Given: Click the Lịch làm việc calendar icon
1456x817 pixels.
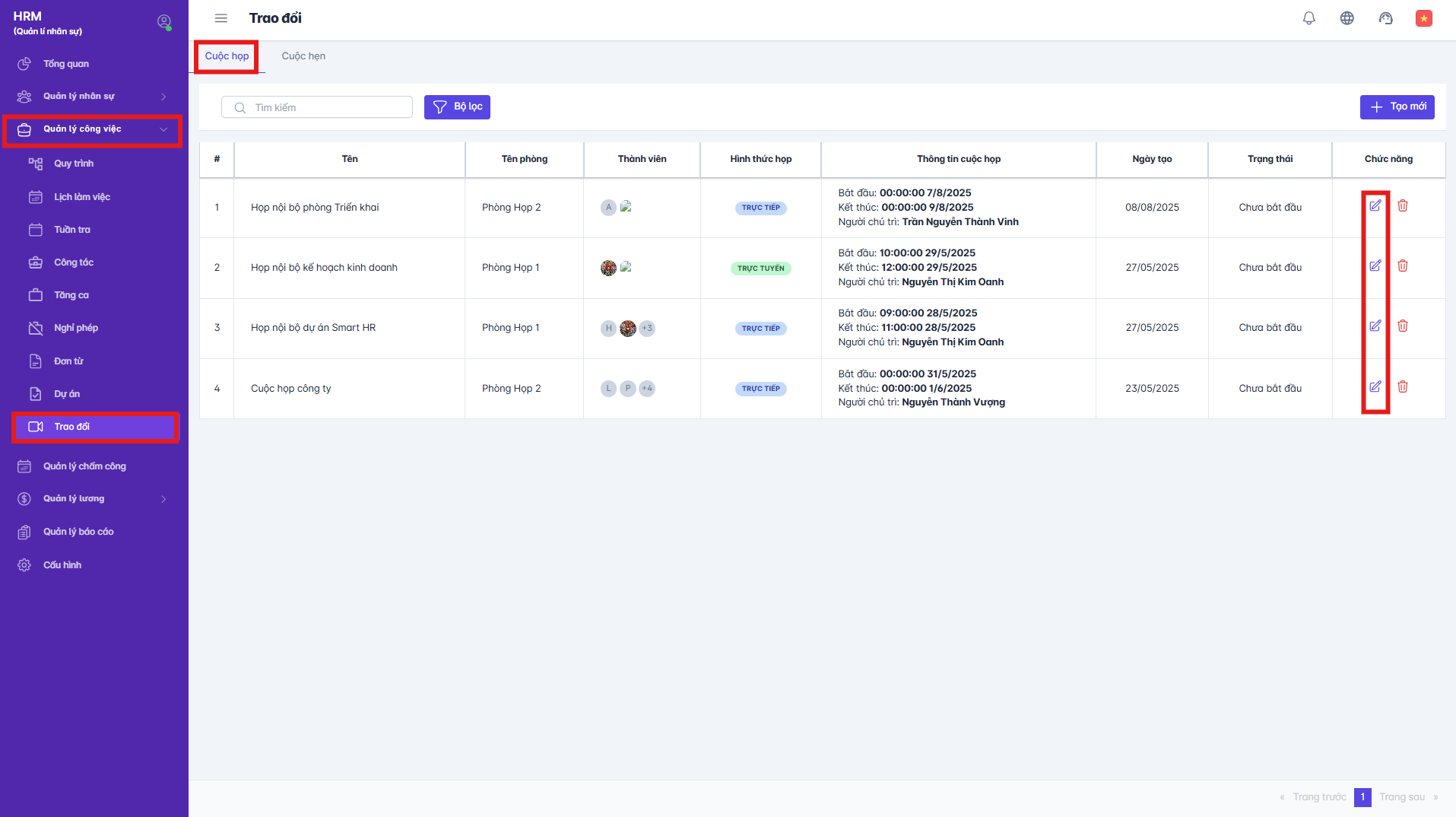Looking at the screenshot, I should pyautogui.click(x=35, y=196).
